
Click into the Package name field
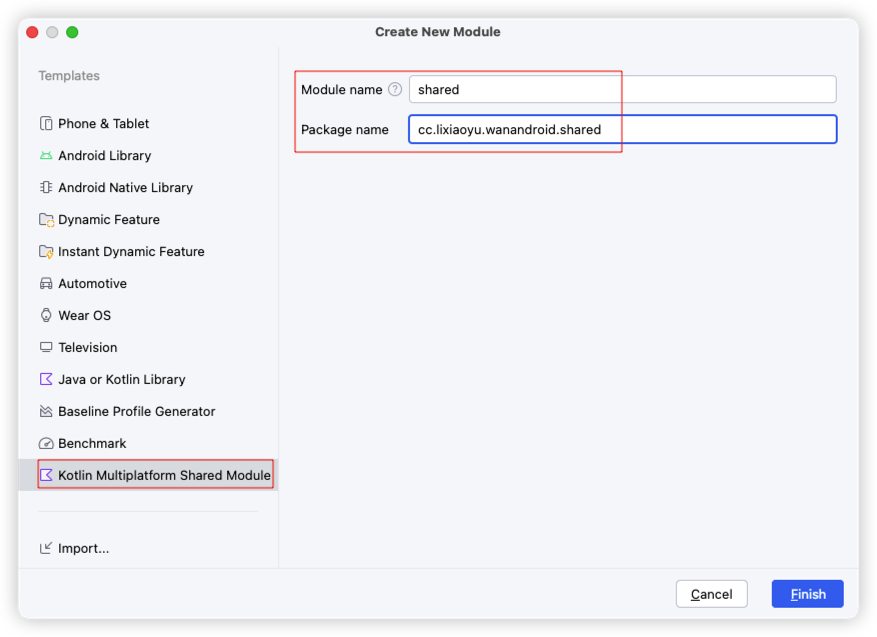pyautogui.click(x=622, y=130)
